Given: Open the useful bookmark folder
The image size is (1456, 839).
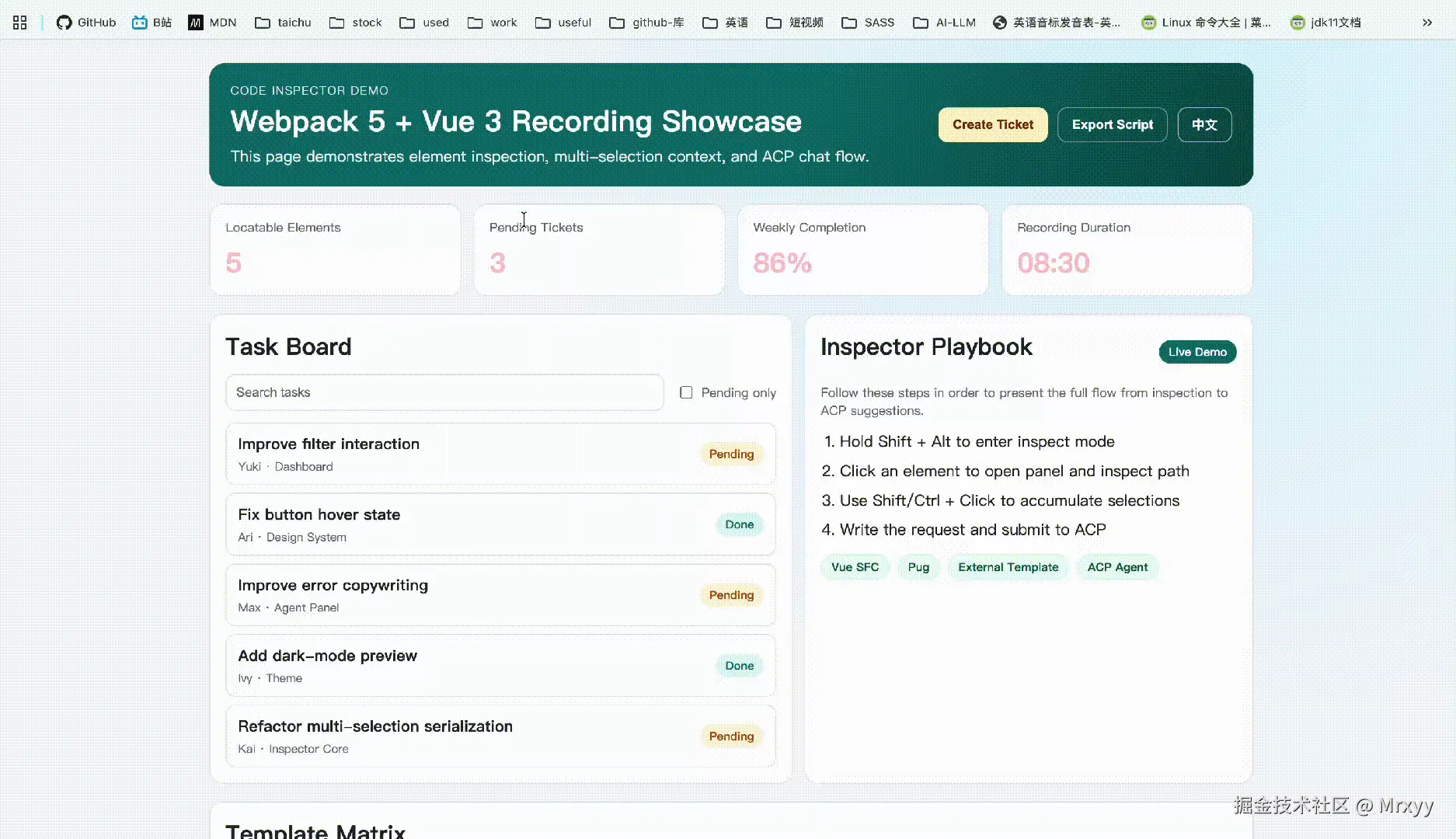Looking at the screenshot, I should (563, 23).
